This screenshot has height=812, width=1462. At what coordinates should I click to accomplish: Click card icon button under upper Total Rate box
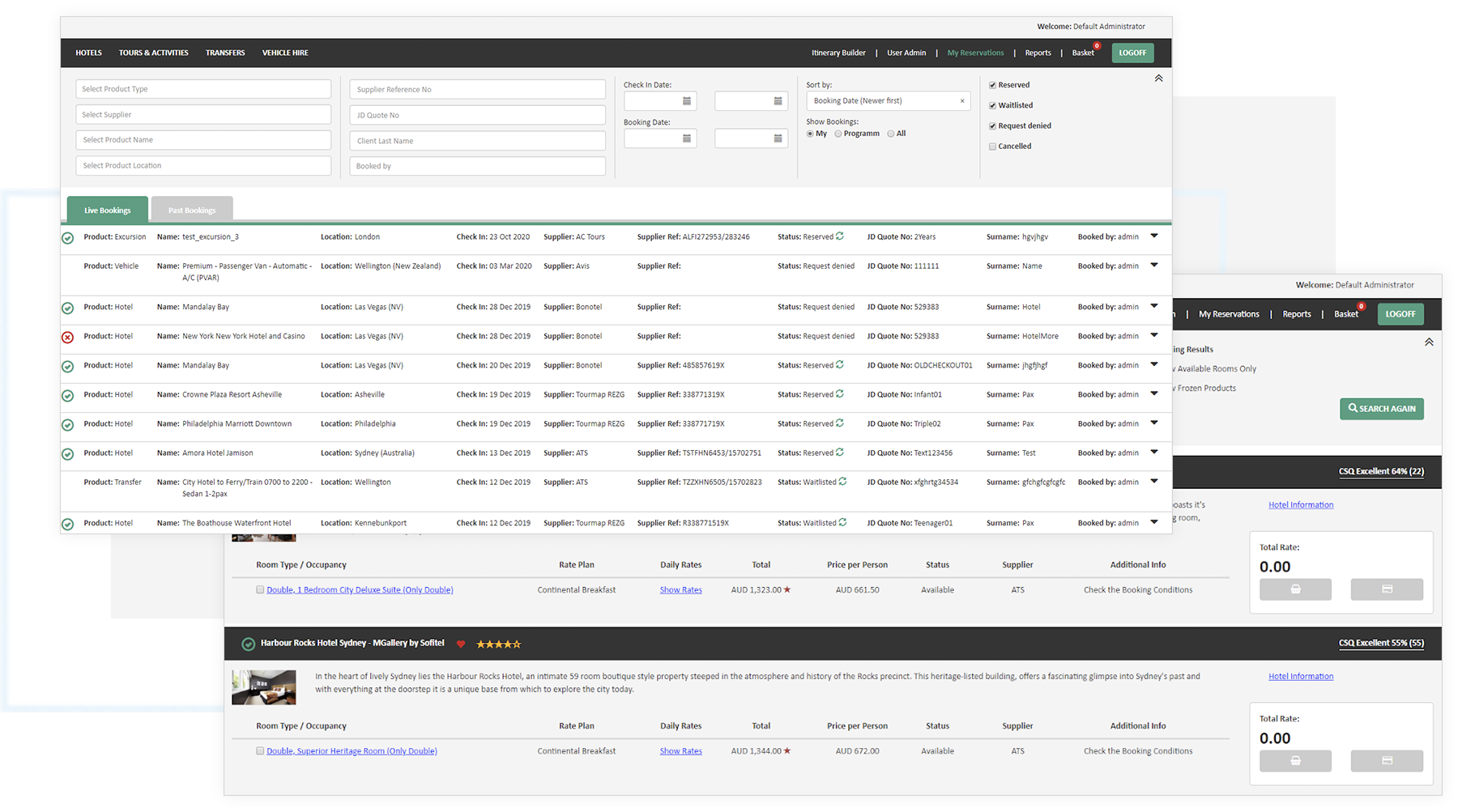click(1387, 589)
